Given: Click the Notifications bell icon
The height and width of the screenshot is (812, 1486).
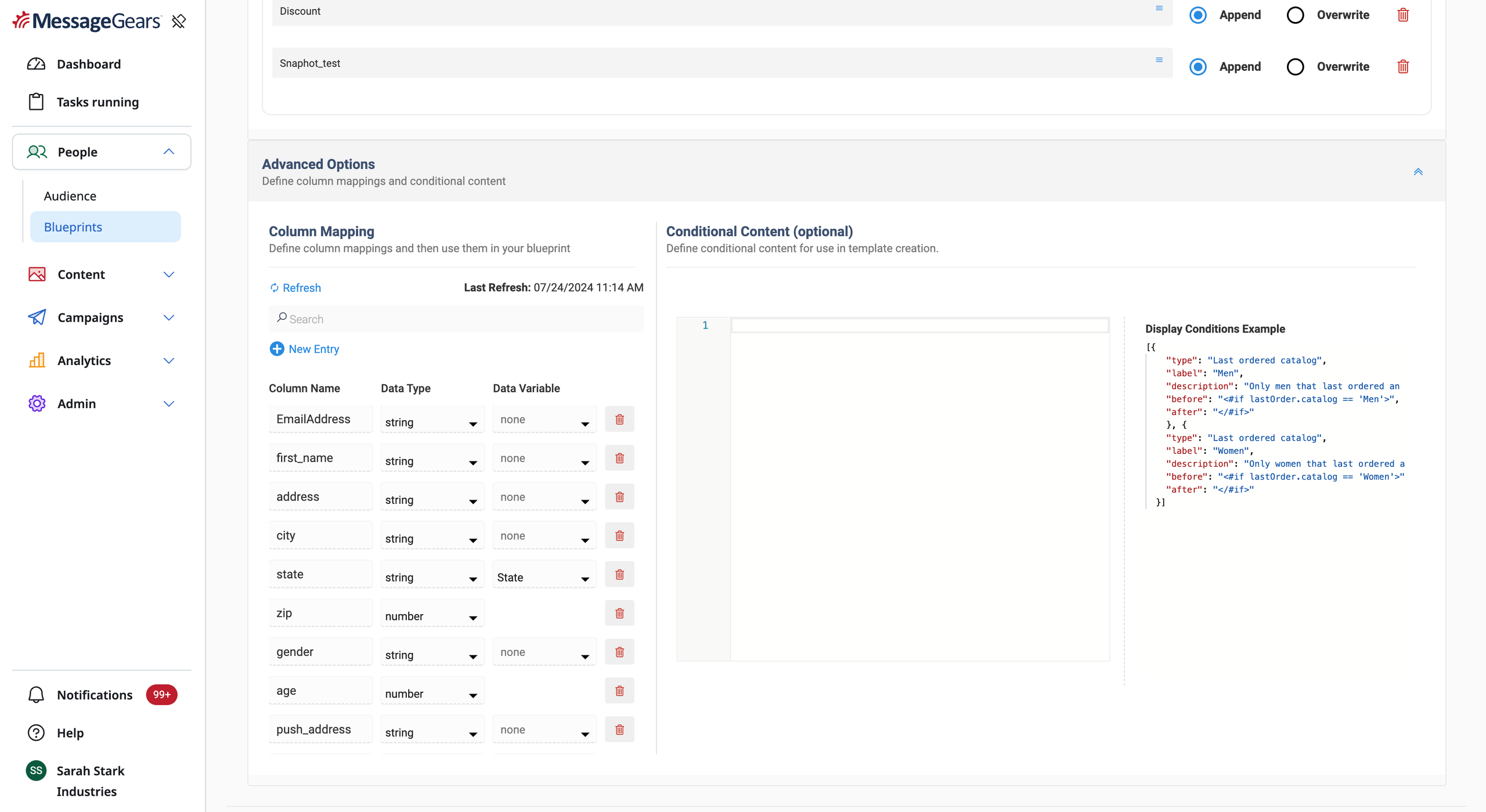Looking at the screenshot, I should pos(36,694).
